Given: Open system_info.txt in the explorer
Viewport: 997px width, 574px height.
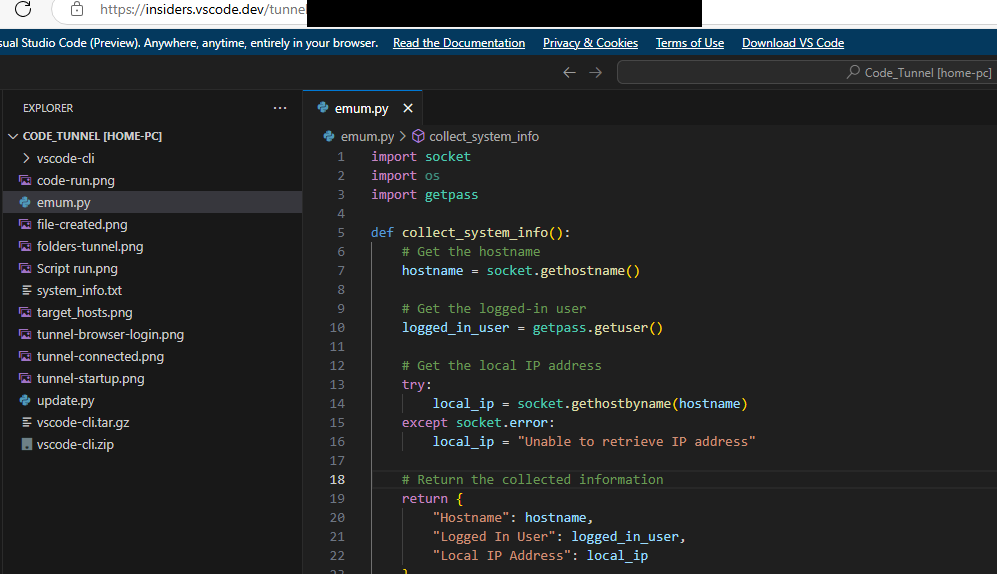Looking at the screenshot, I should click(153, 290).
